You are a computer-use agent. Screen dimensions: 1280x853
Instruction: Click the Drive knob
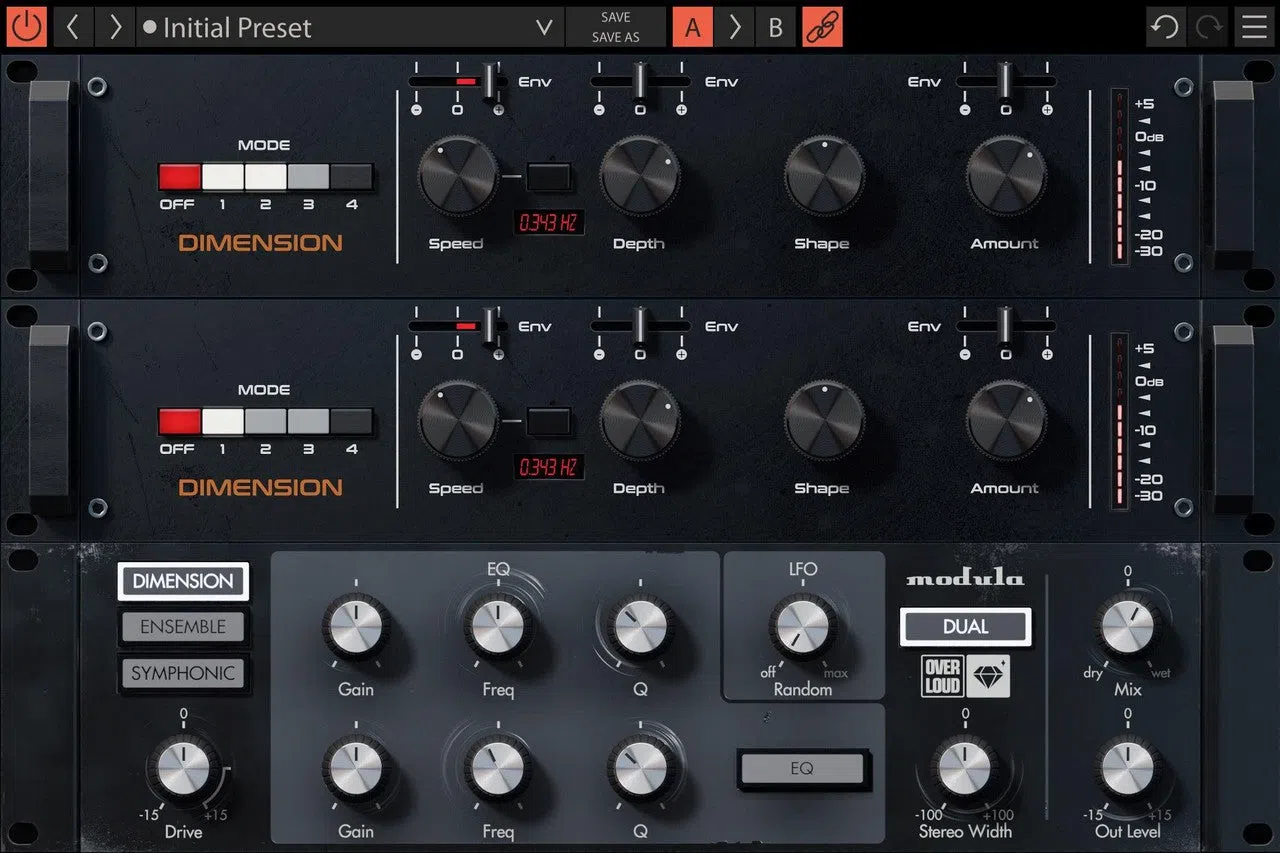pyautogui.click(x=183, y=769)
